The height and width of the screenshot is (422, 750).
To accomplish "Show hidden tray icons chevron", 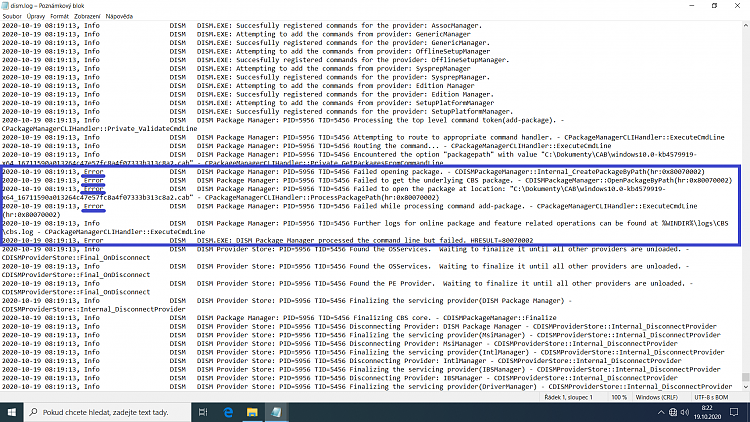I will click(x=661, y=412).
